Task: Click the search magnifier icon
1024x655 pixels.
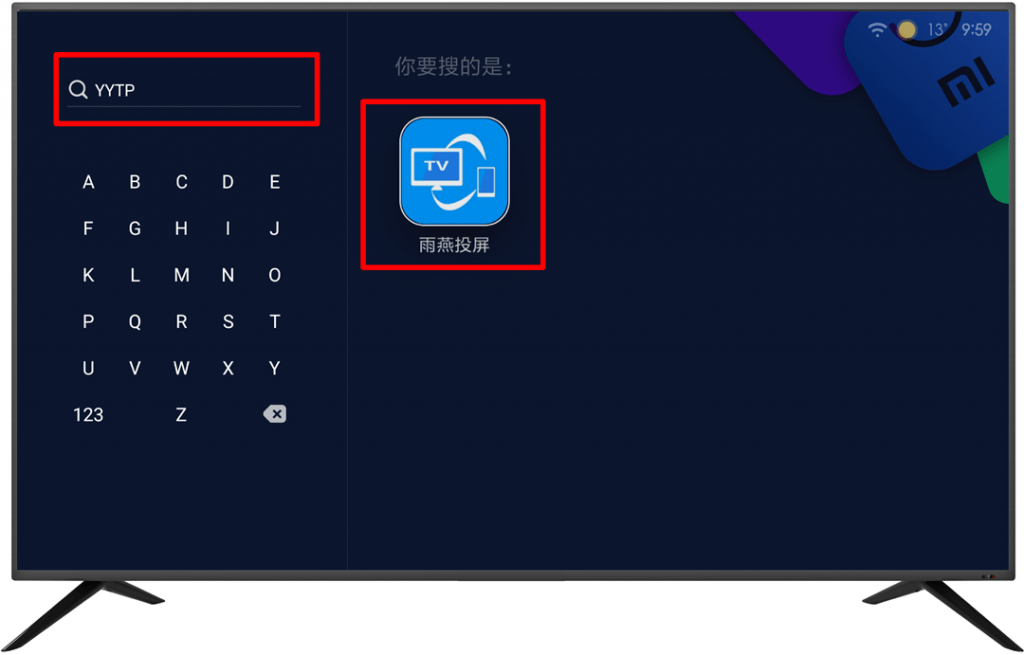Action: [x=78, y=89]
